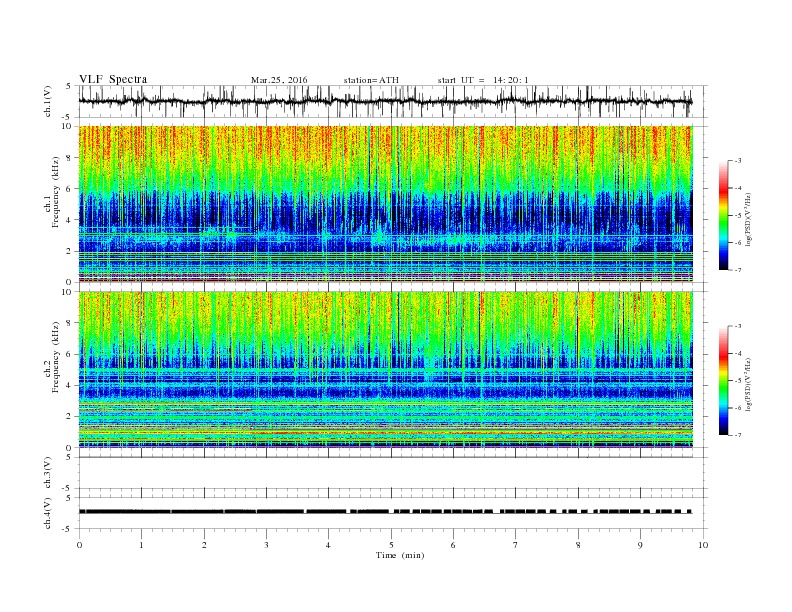
Task: Click the ch.1(V) axis "5" tick label
Action: point(69,86)
